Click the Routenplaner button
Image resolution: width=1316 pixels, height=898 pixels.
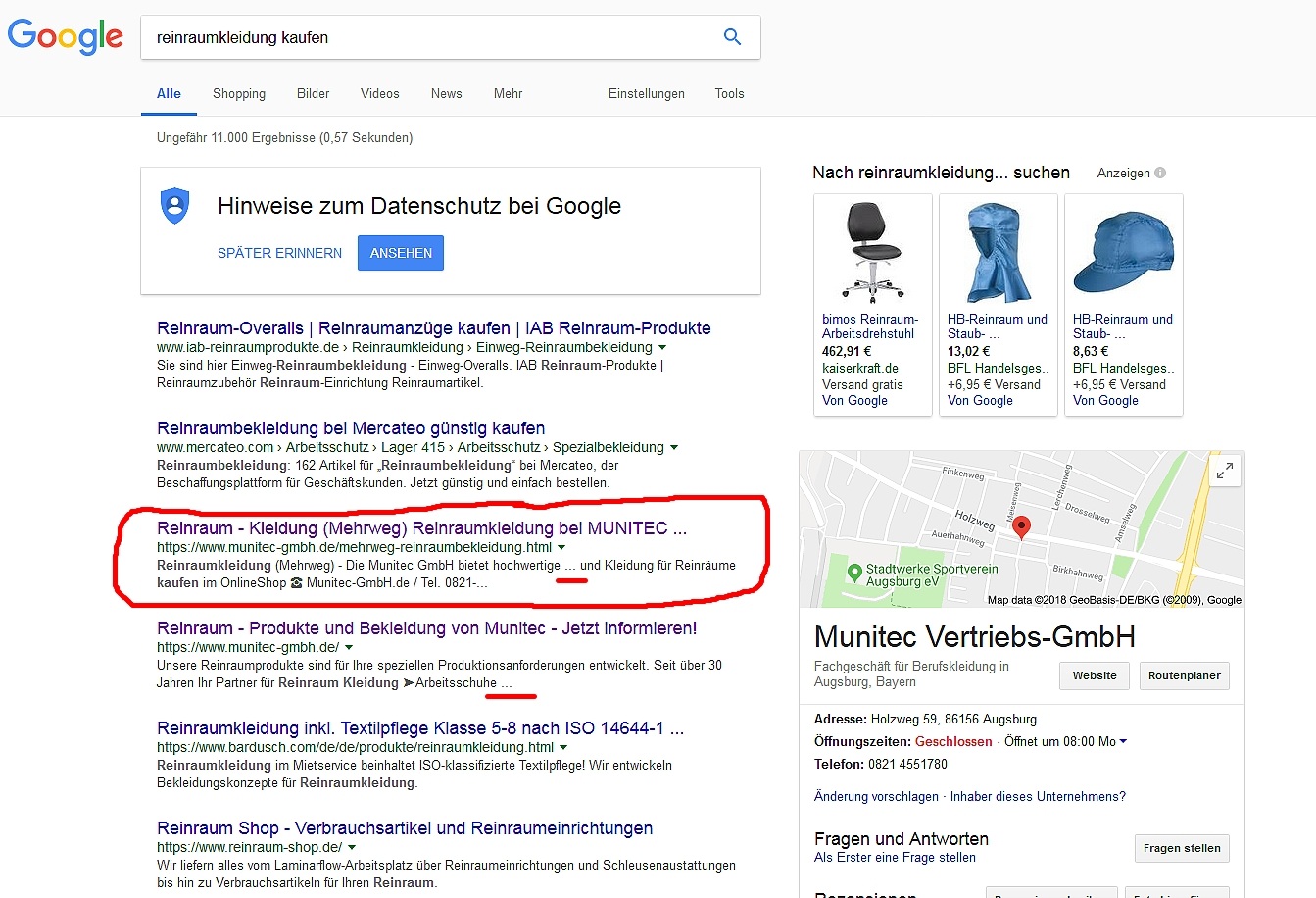click(x=1185, y=675)
